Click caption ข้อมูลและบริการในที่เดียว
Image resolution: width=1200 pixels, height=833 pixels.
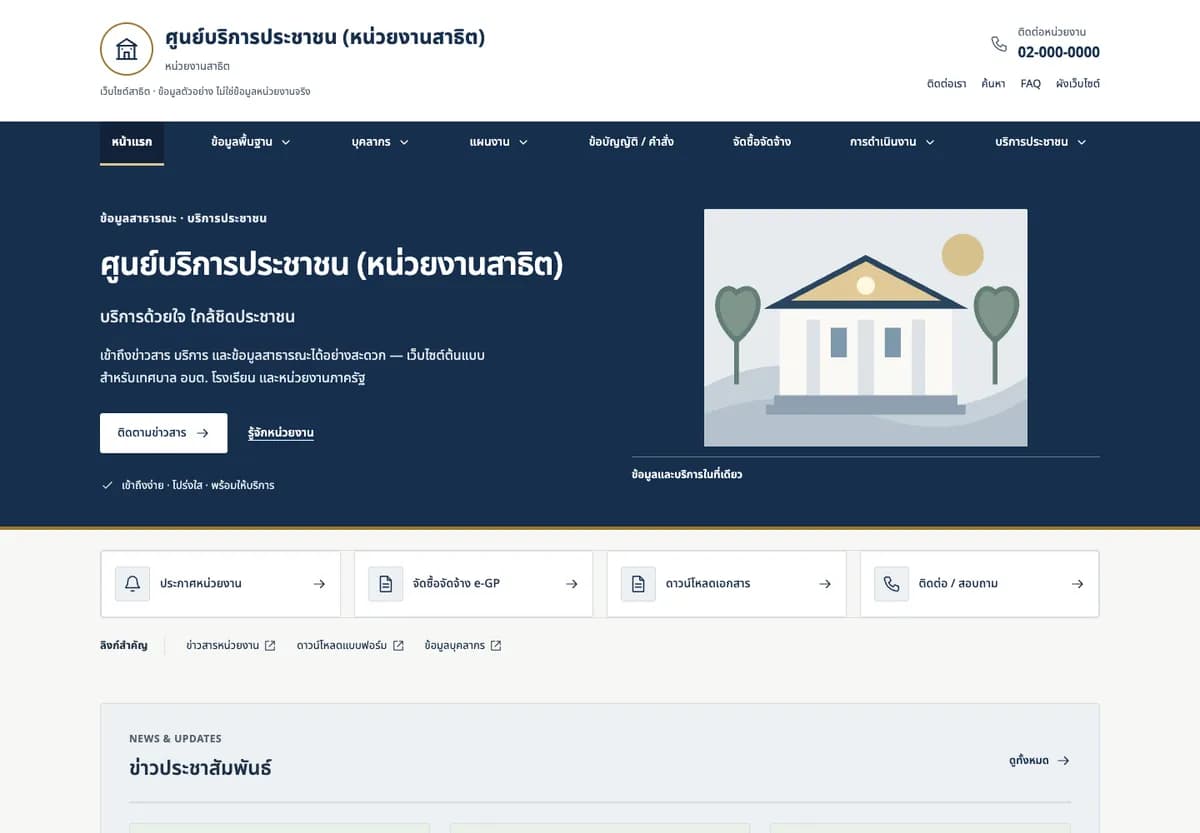[687, 474]
